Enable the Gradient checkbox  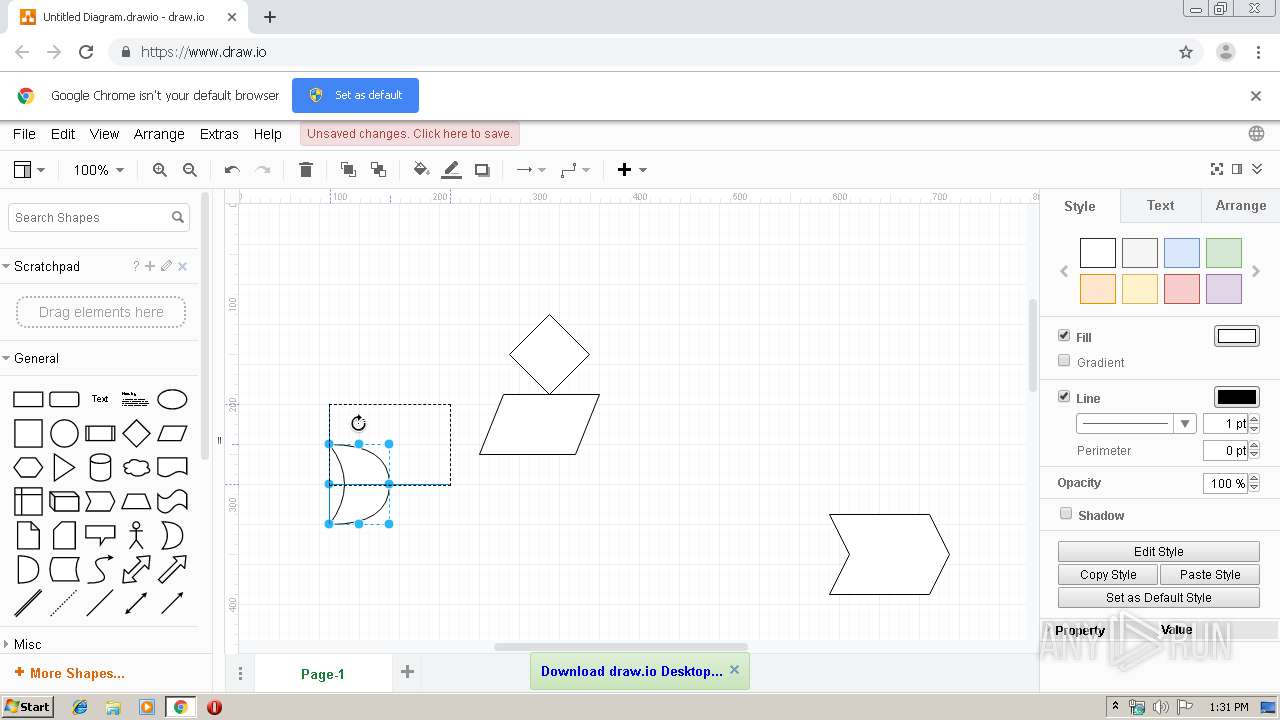point(1064,361)
